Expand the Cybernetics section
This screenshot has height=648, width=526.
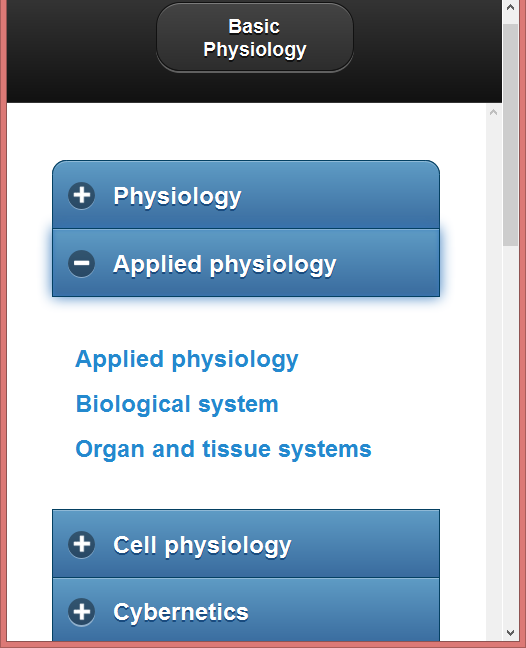pos(246,610)
